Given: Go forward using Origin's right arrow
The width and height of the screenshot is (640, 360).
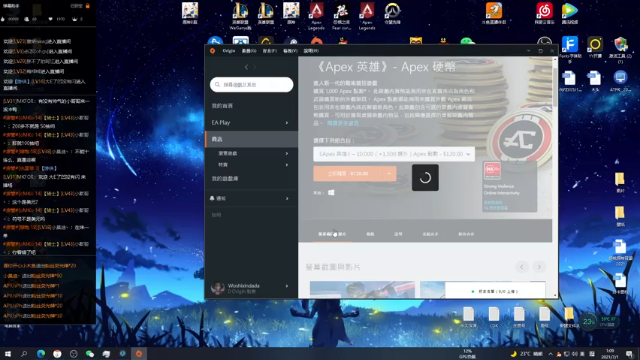Looking at the screenshot, I should click(x=255, y=67).
